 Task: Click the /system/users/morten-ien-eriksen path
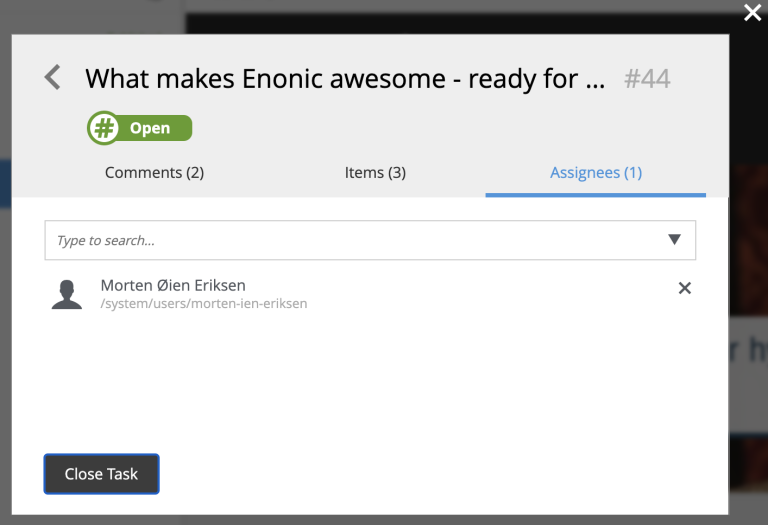coord(204,303)
